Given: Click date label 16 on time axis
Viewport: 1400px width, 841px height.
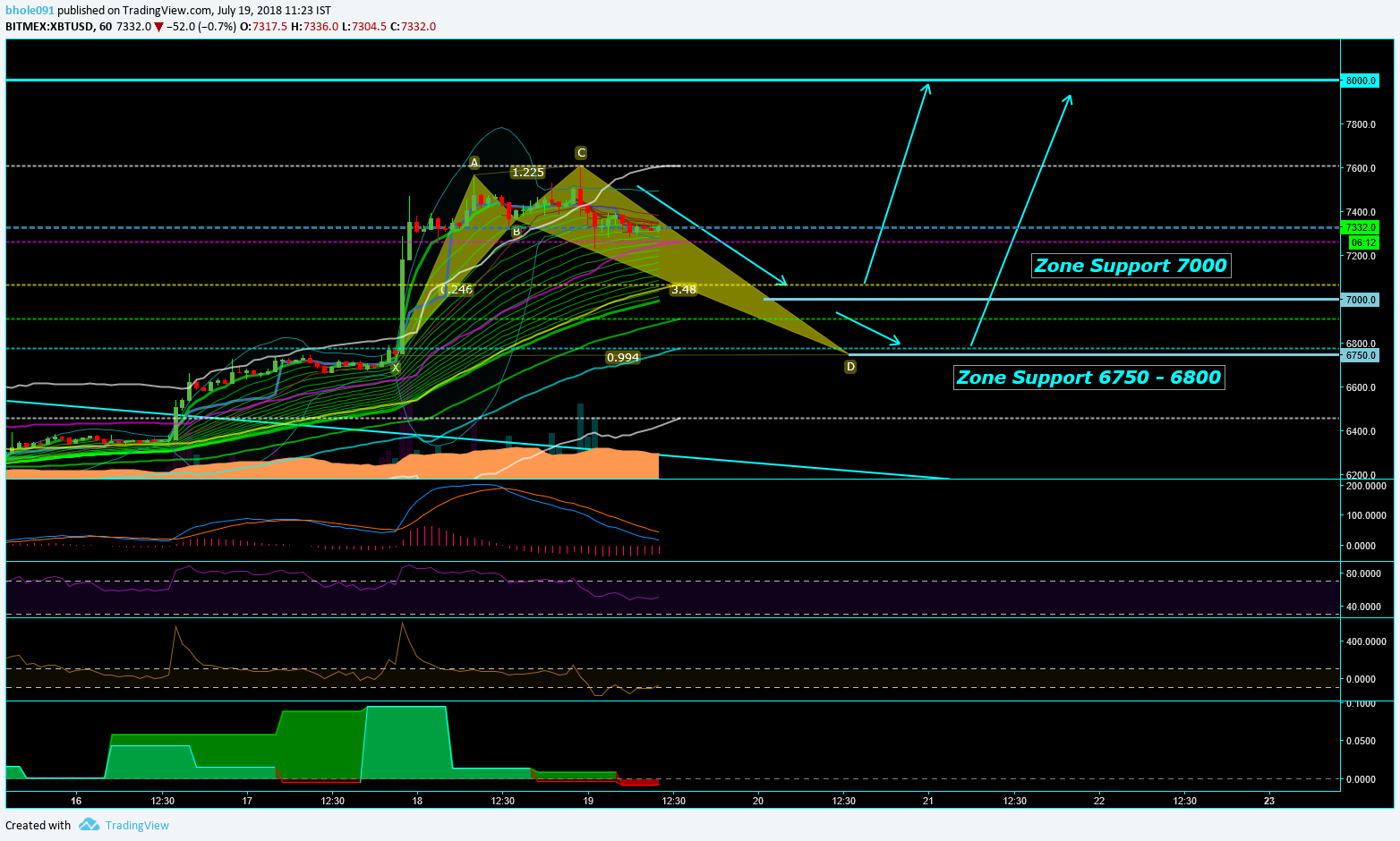Looking at the screenshot, I should [x=76, y=801].
